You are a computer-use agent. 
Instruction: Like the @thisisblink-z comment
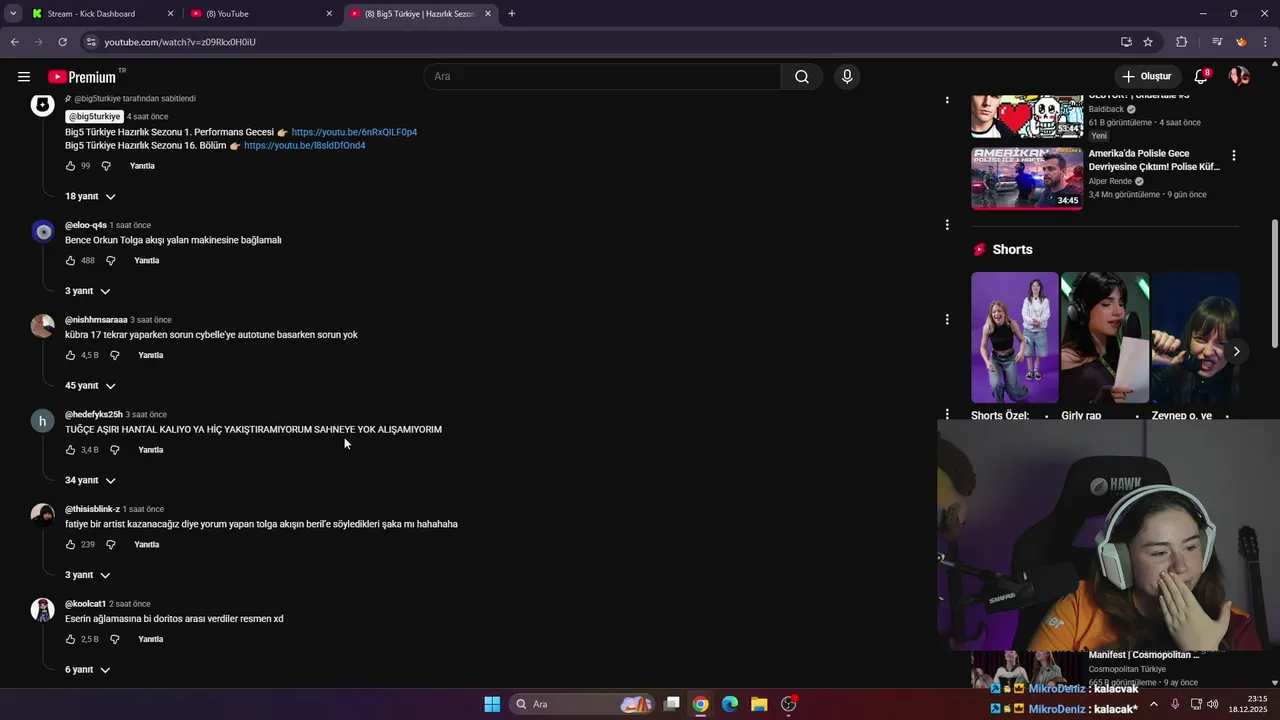click(x=70, y=545)
